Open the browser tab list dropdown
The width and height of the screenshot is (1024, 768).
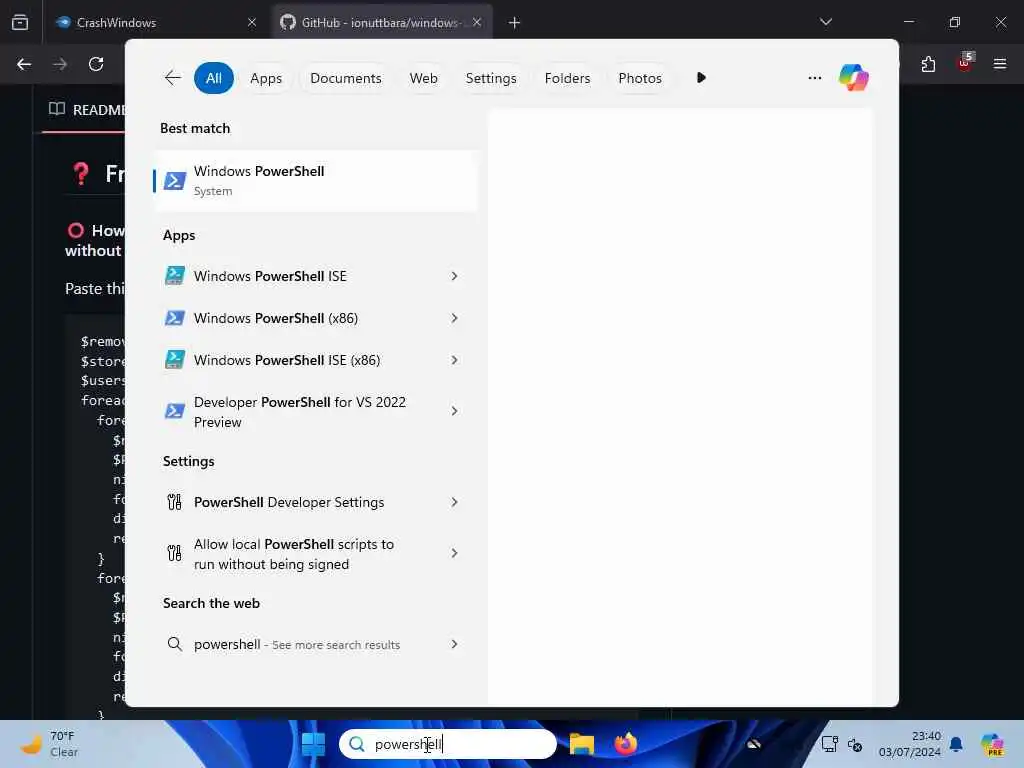point(826,22)
